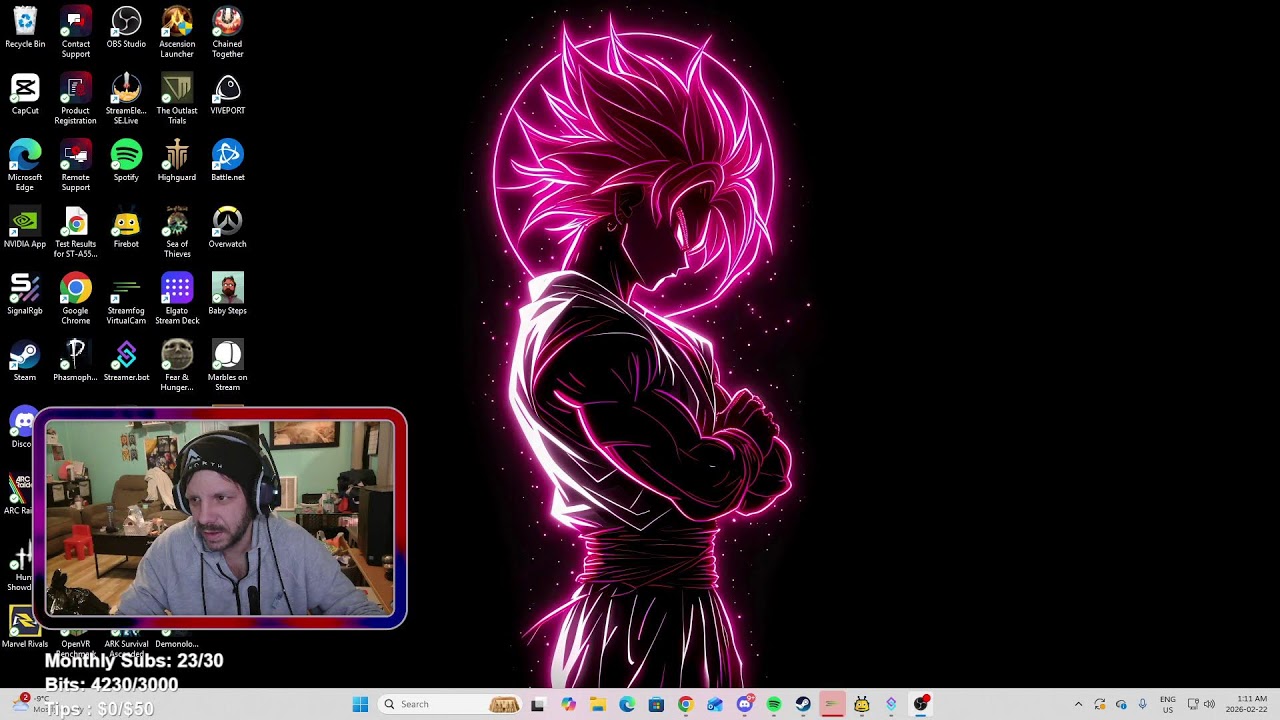Viewport: 1280px width, 720px height.
Task: Switch to Spotify on the taskbar
Action: [774, 704]
